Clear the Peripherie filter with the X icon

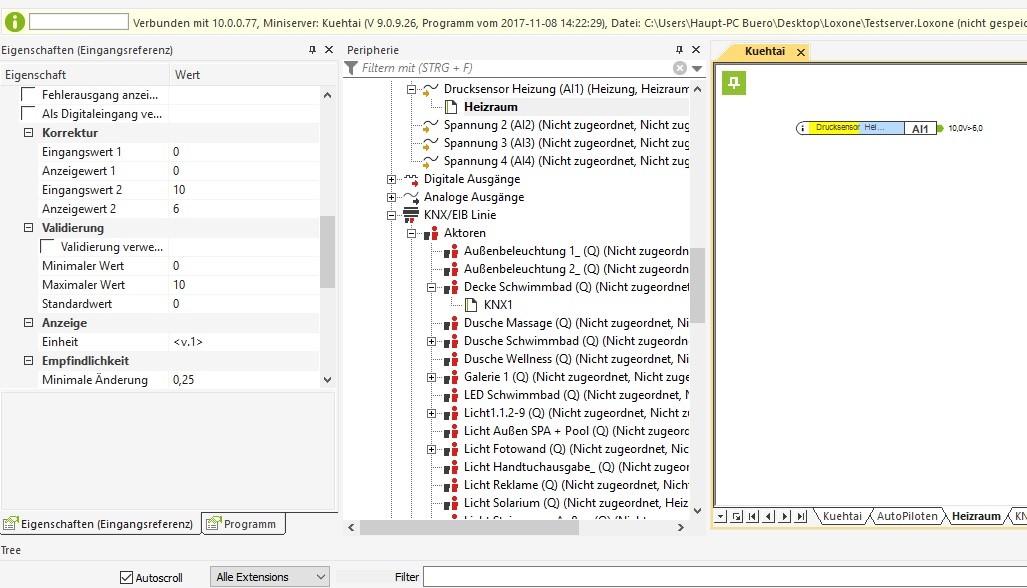pos(680,68)
